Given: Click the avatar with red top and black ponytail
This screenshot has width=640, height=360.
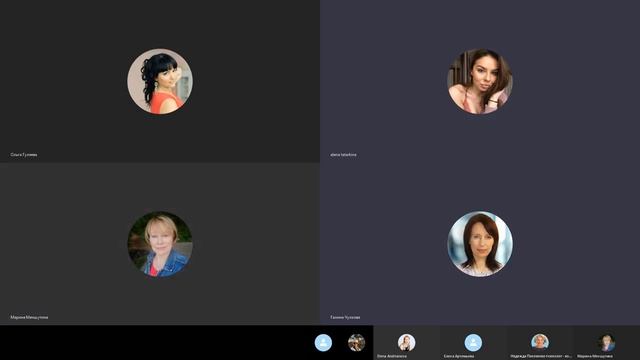Looking at the screenshot, I should [x=160, y=81].
